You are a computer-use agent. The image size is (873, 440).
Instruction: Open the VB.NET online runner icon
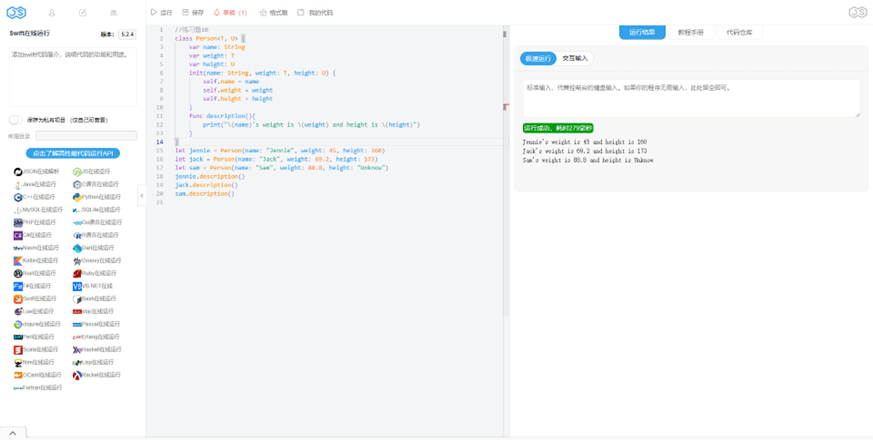click(x=77, y=286)
